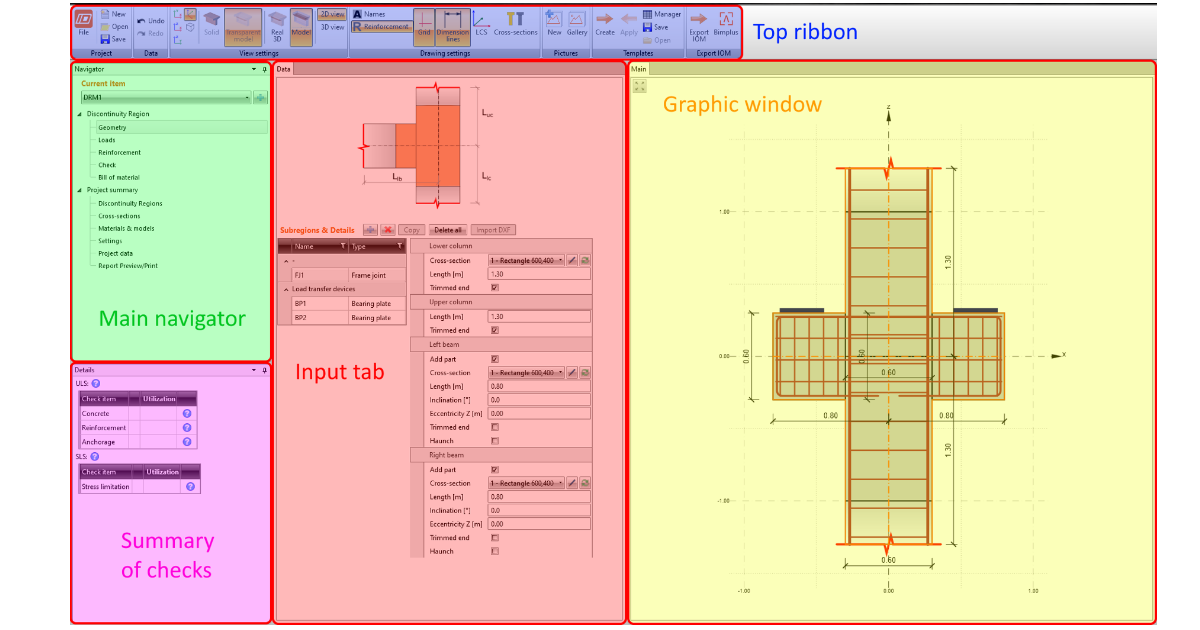
Task: Toggle Cross-sections drawing setting
Action: click(x=516, y=24)
